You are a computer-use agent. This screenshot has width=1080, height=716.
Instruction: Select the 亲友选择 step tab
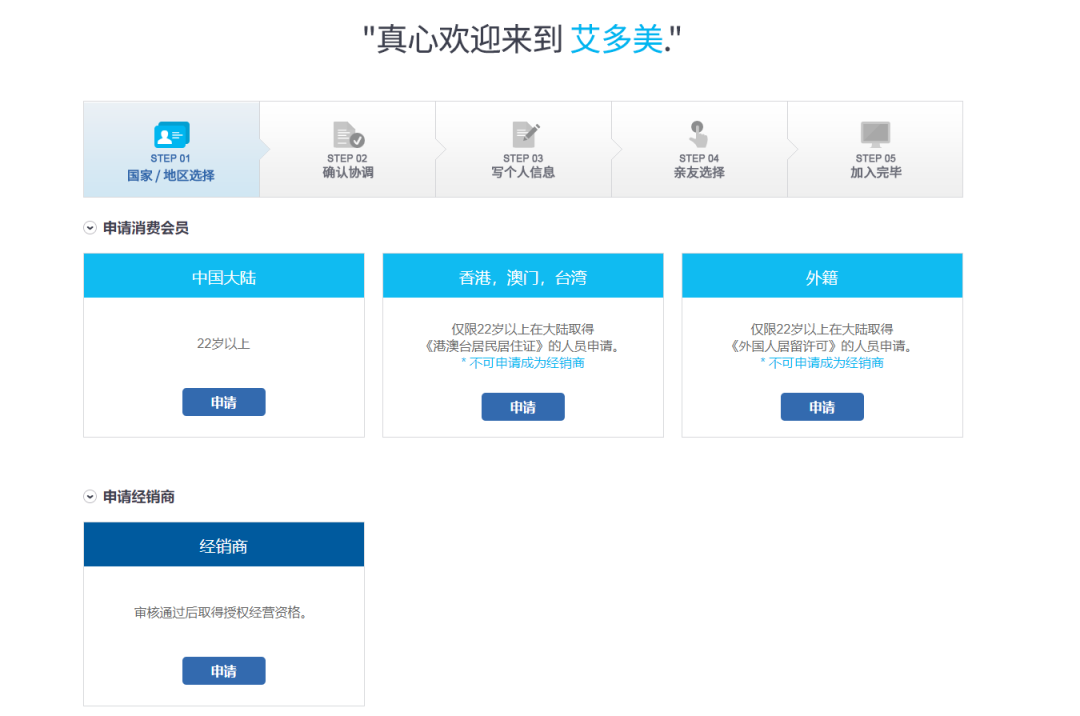(699, 149)
